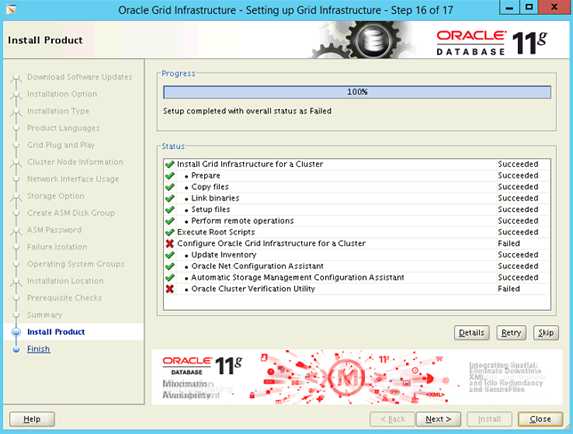Click 'Succeeded' status of Prepare row

coord(518,175)
